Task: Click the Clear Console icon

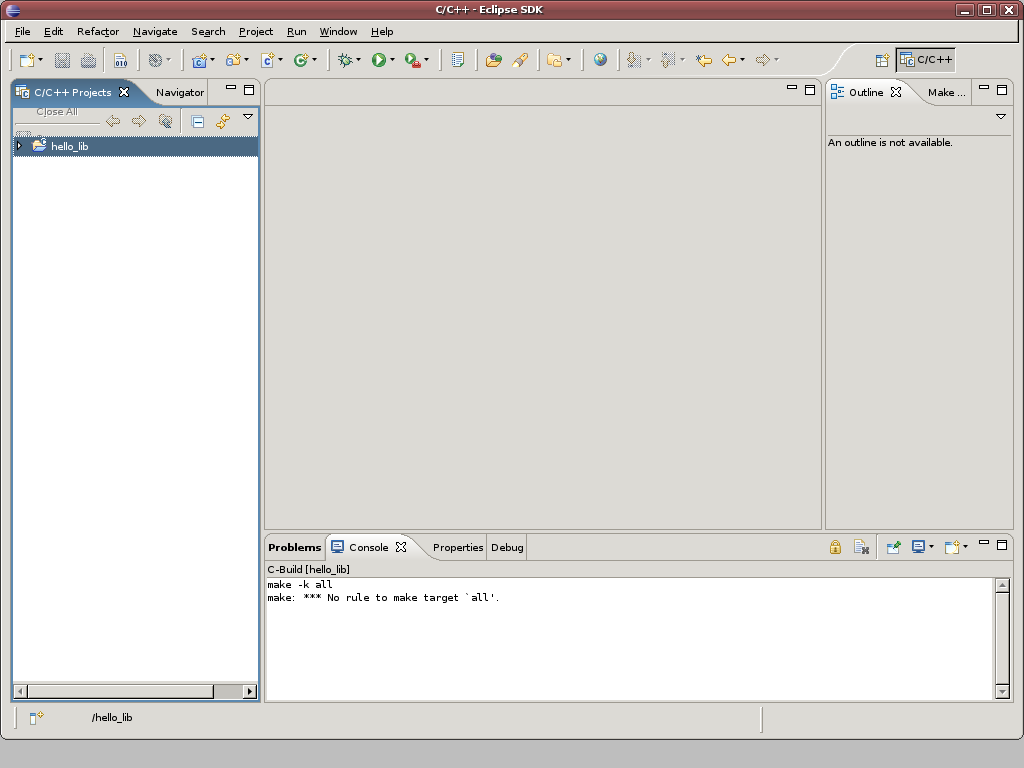Action: [861, 547]
